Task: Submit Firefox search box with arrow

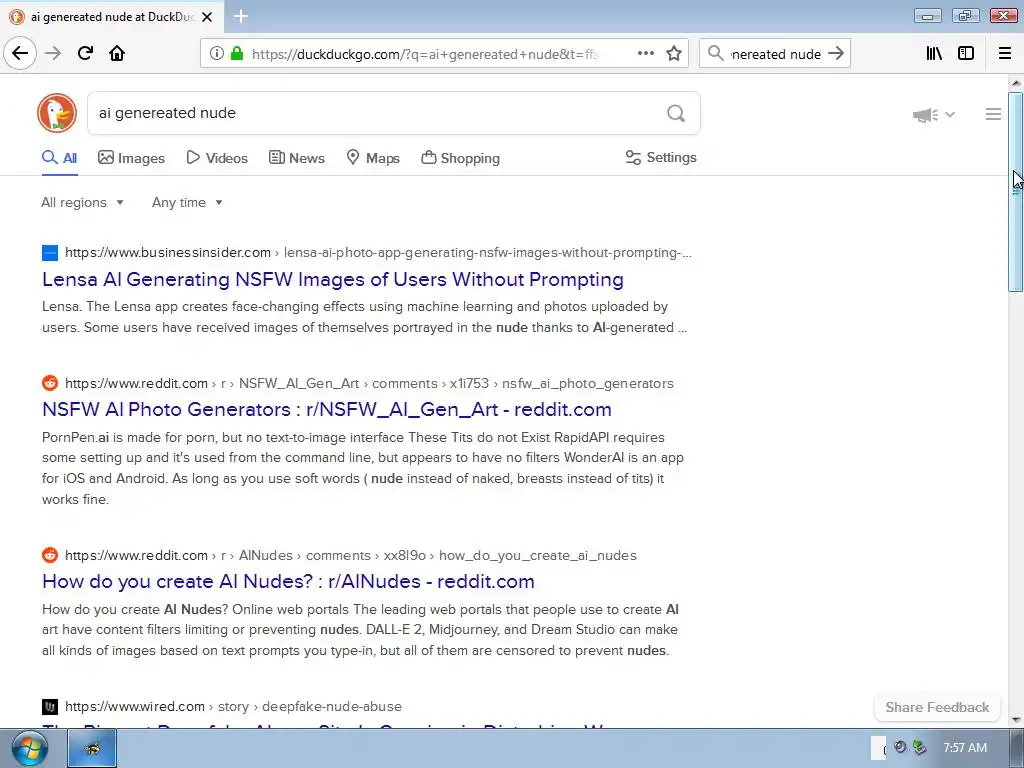Action: click(x=836, y=54)
